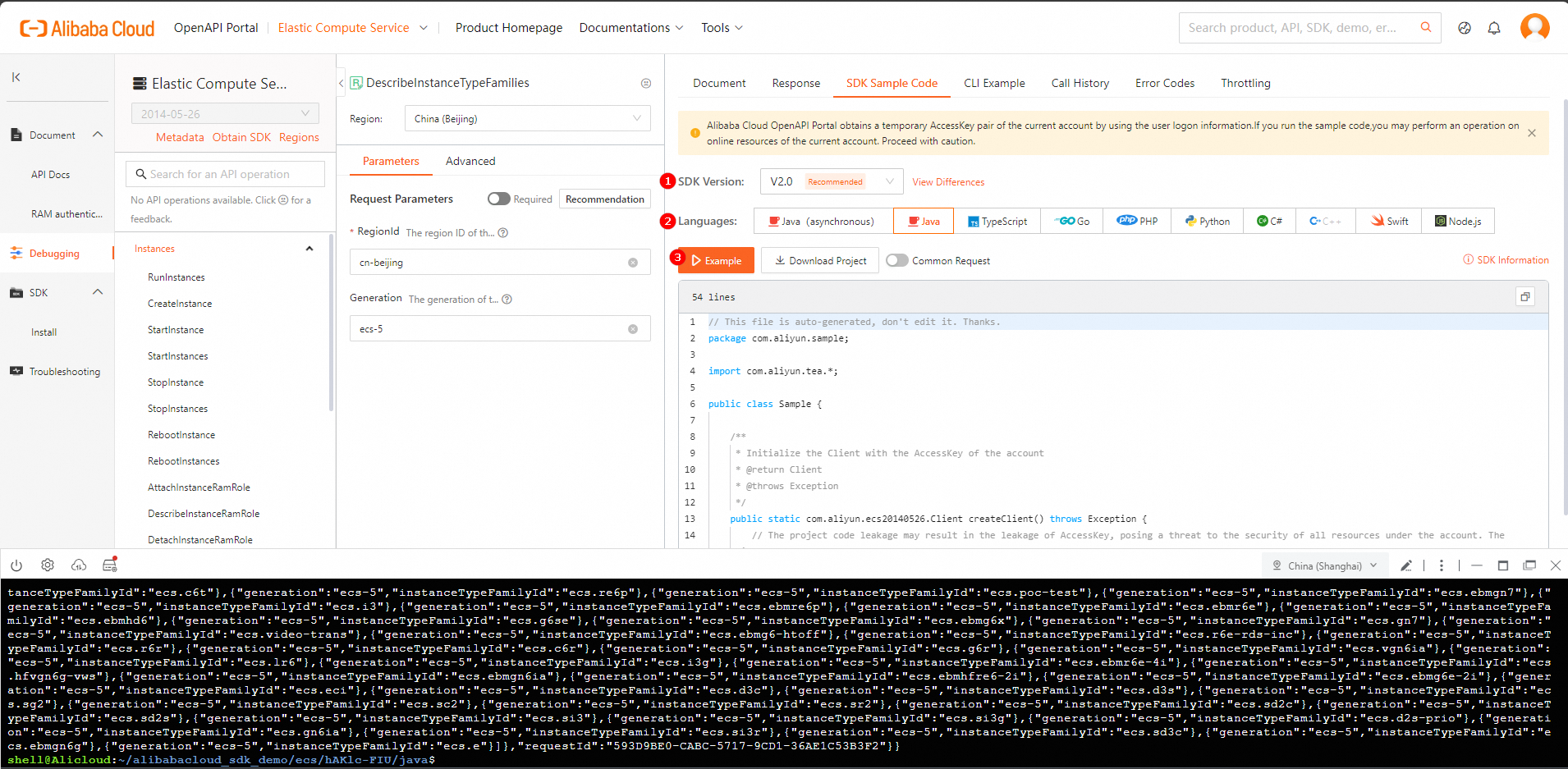The height and width of the screenshot is (769, 1568).
Task: Enable the Common Request switch
Action: point(897,260)
